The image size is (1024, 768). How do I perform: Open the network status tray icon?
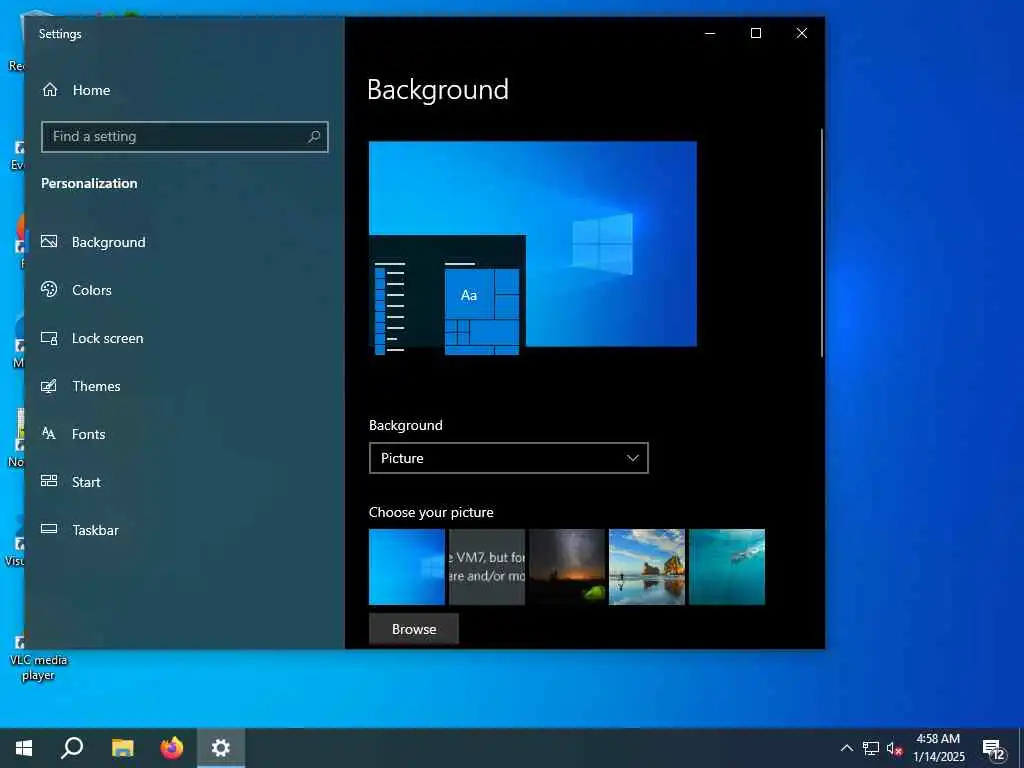click(x=871, y=748)
